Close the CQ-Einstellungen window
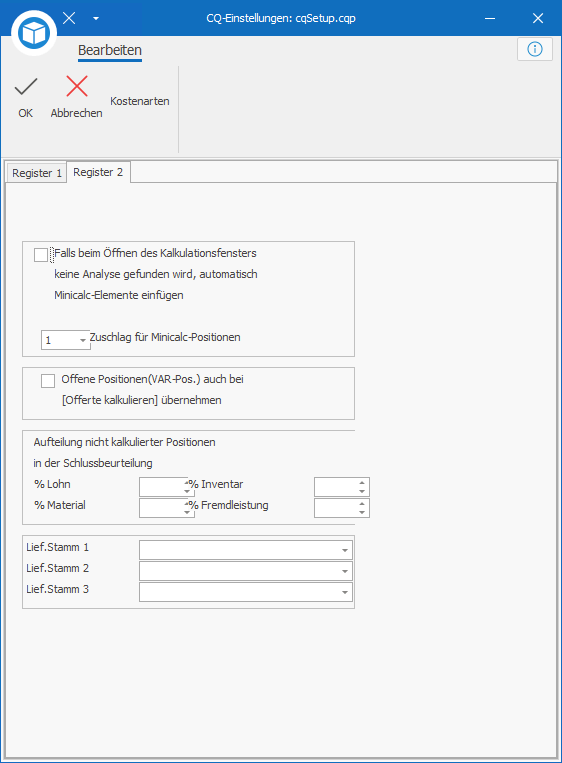The width and height of the screenshot is (562, 763). [538, 18]
